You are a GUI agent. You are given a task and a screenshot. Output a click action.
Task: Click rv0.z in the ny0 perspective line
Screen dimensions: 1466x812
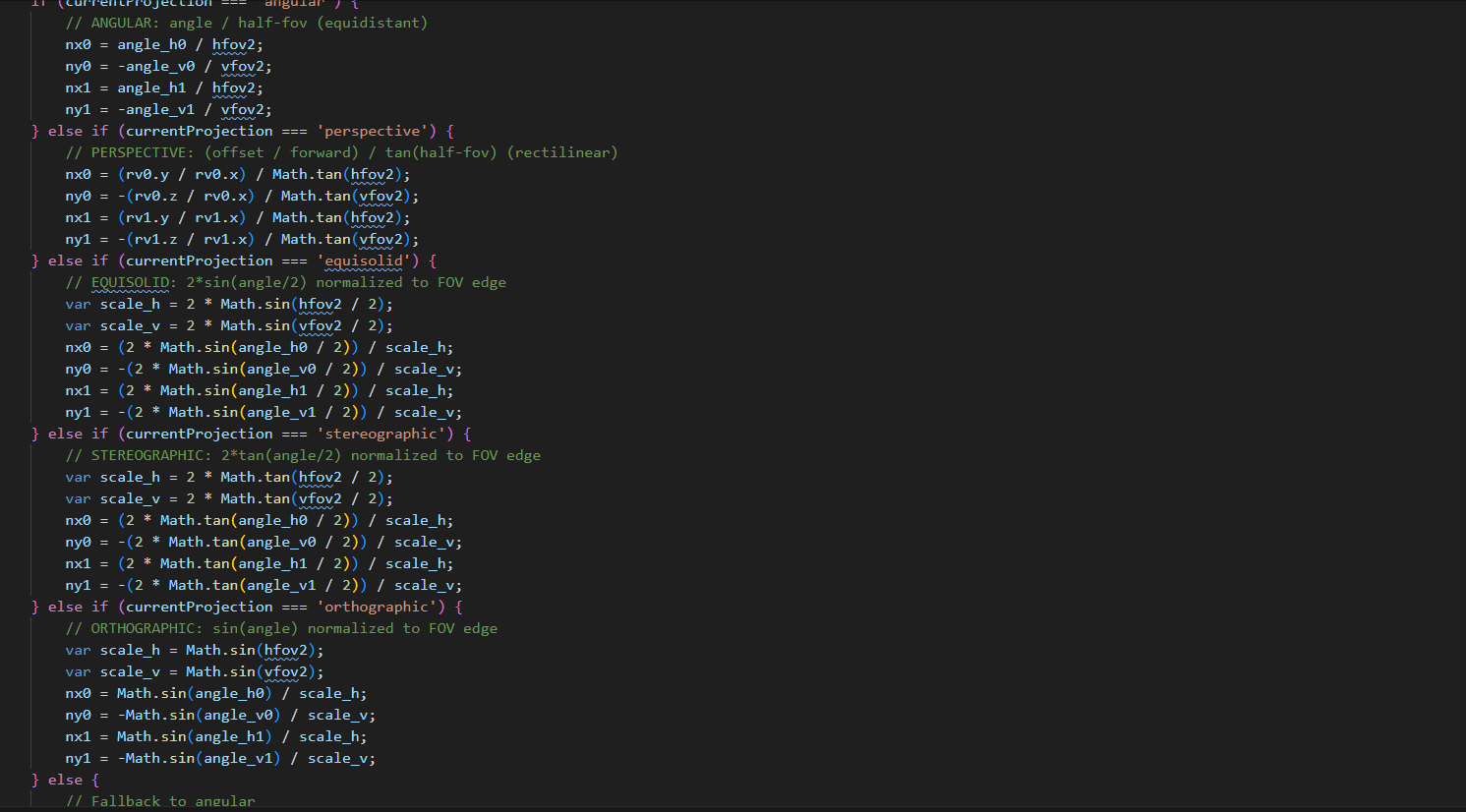coord(156,196)
